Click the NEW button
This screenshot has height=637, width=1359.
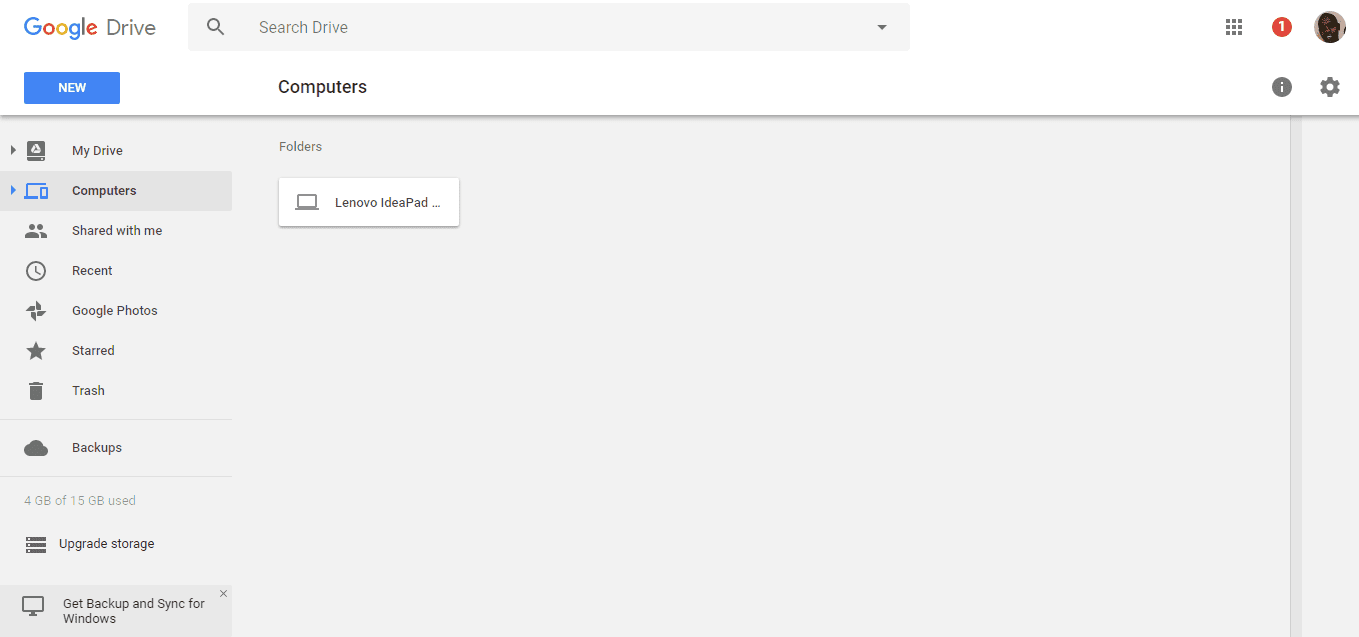(x=72, y=88)
